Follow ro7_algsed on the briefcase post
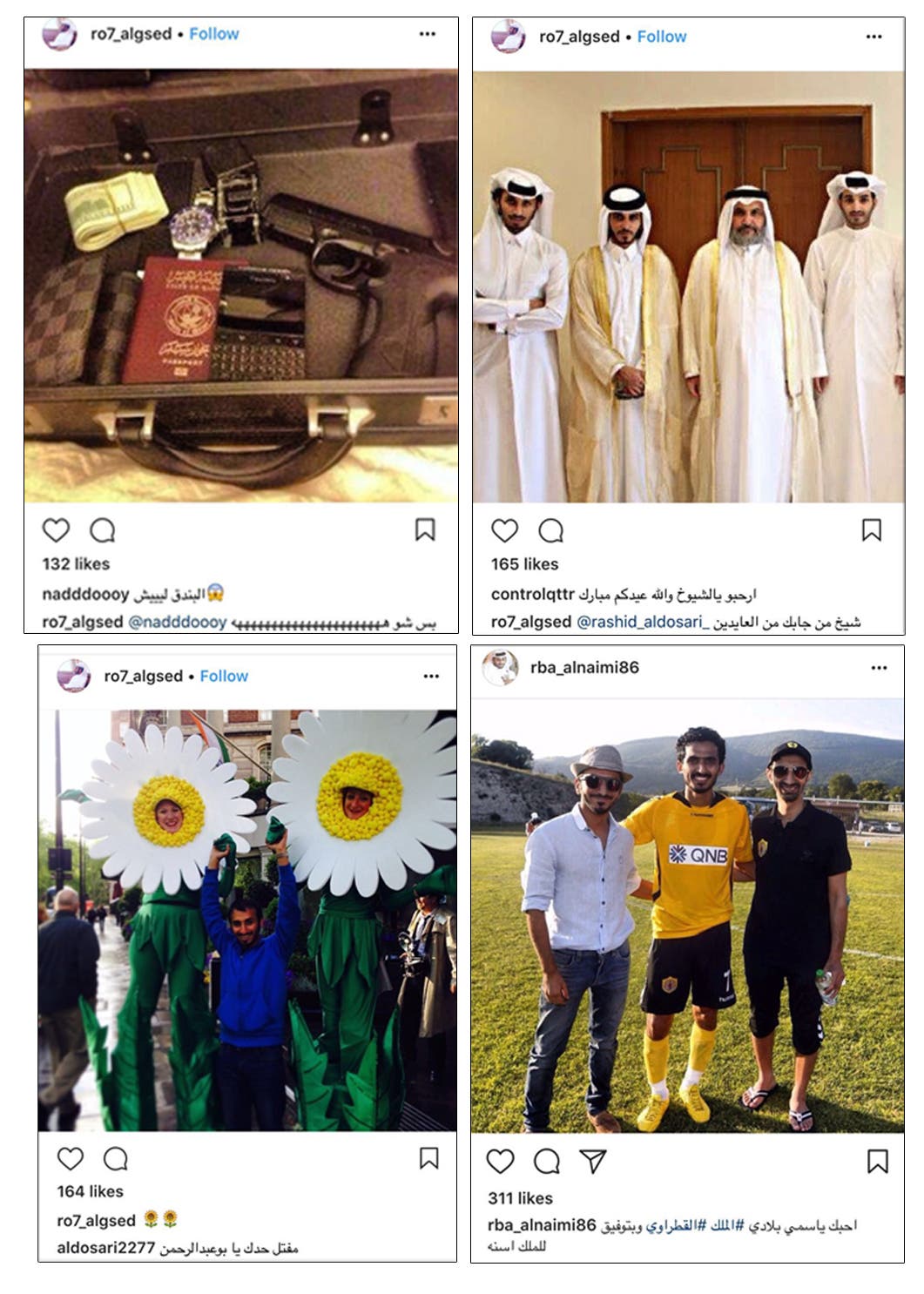This screenshot has width=924, height=1294. 214,34
